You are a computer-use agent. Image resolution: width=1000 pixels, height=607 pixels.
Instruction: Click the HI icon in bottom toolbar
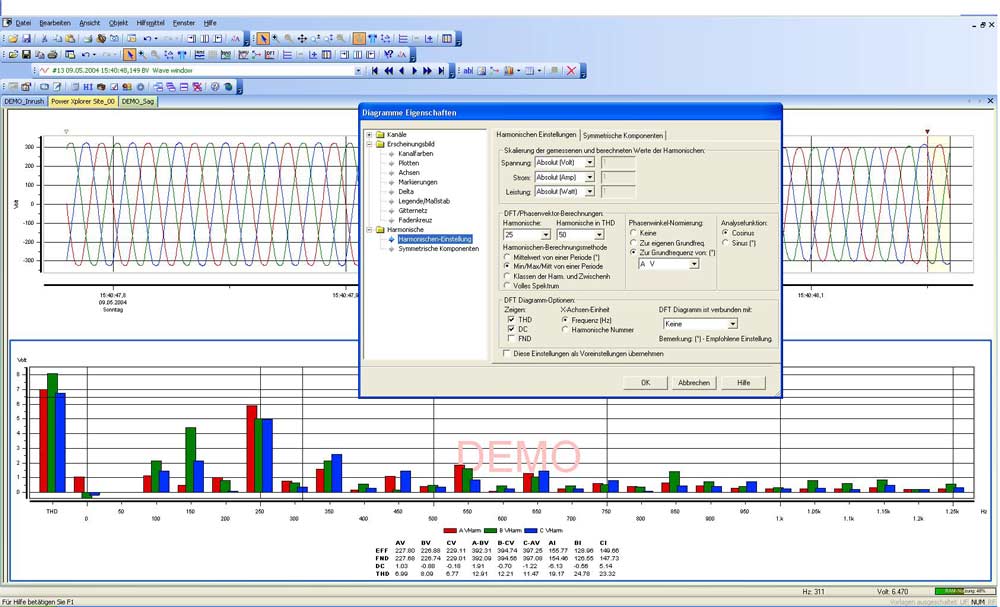88,87
